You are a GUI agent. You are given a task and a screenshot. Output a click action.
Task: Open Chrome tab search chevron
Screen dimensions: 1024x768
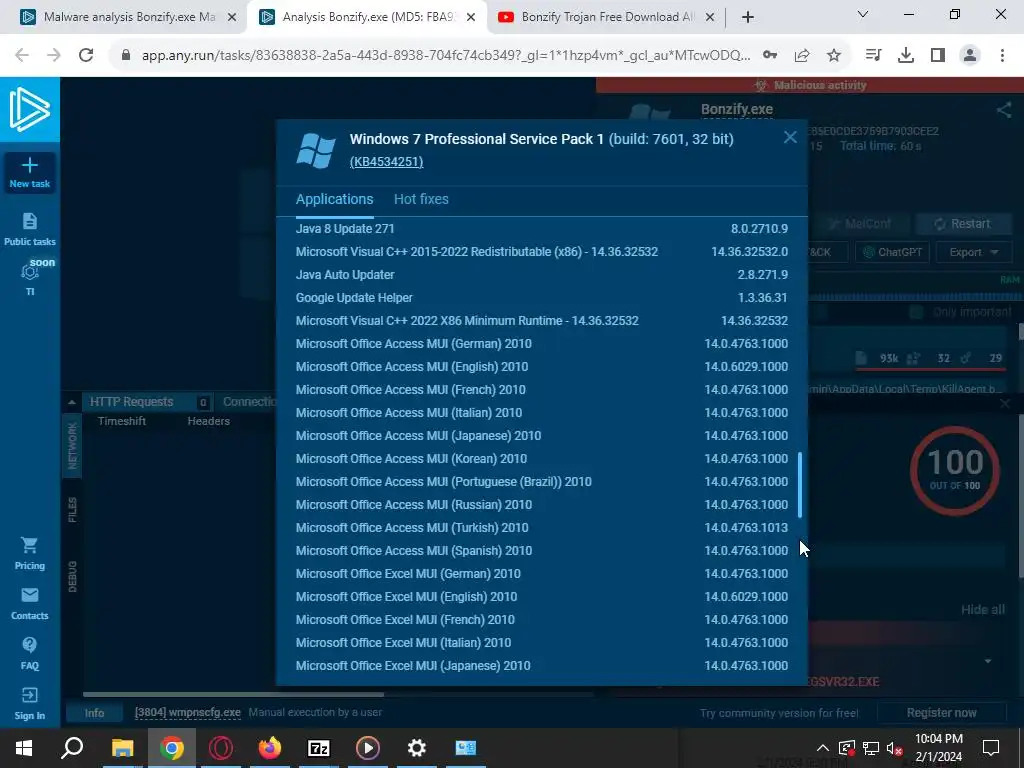point(863,14)
